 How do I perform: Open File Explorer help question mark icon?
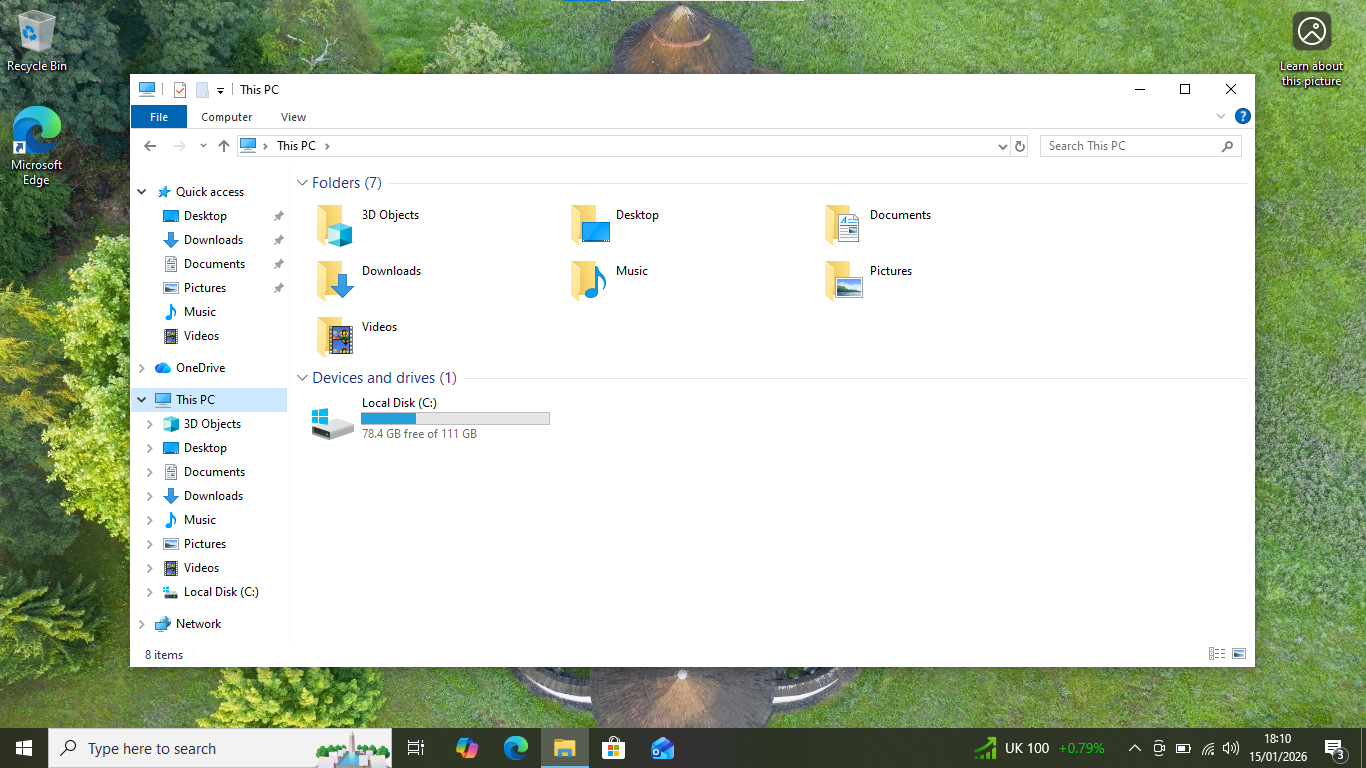[1242, 117]
